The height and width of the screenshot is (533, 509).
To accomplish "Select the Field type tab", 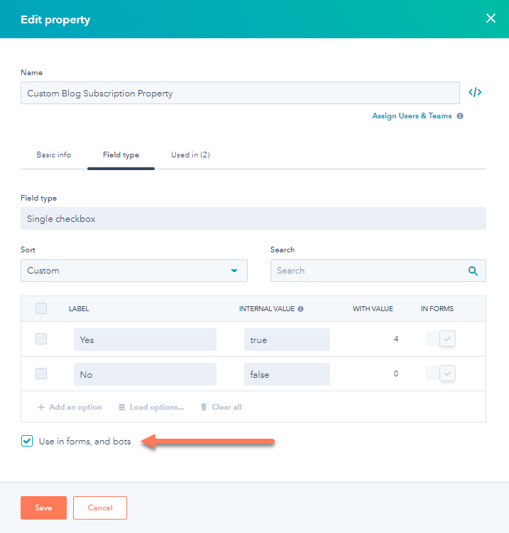I will click(x=121, y=155).
